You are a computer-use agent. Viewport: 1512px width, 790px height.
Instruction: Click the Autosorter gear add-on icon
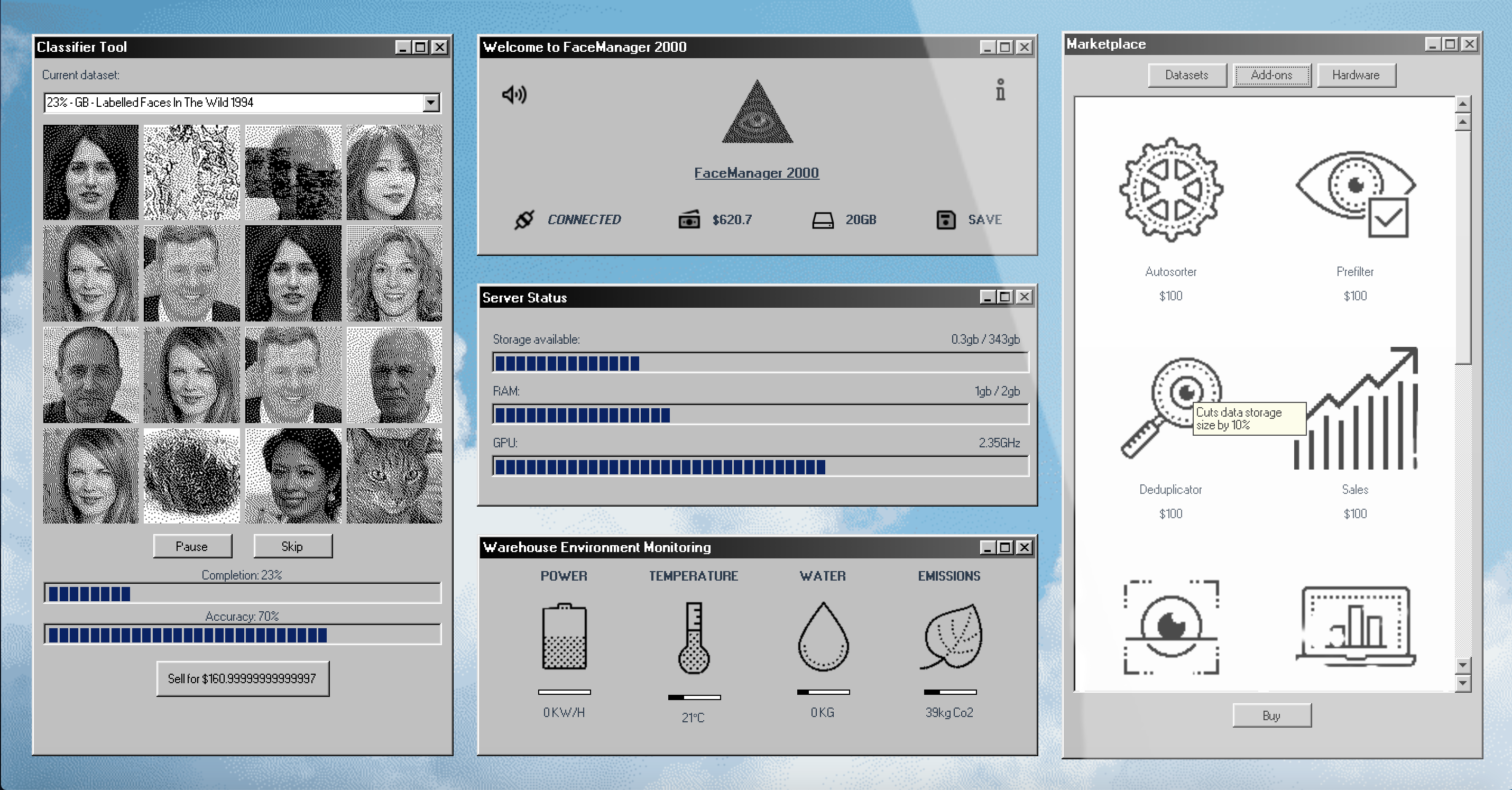[1170, 190]
